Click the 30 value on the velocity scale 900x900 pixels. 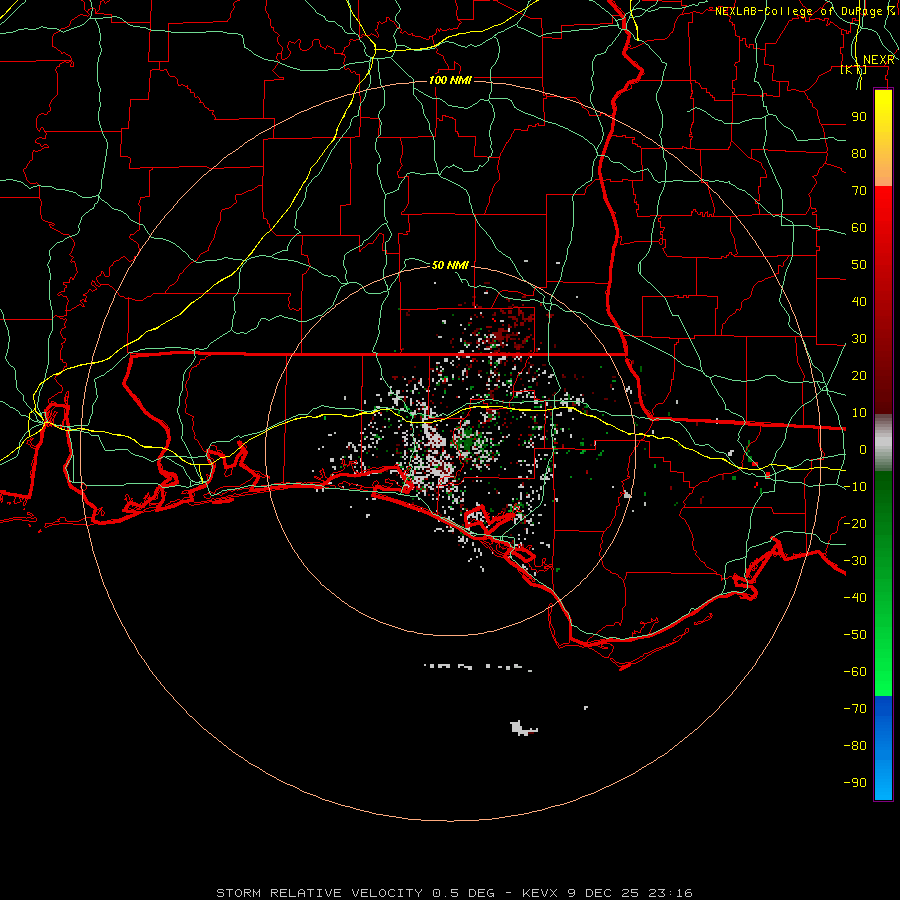pyautogui.click(x=859, y=339)
